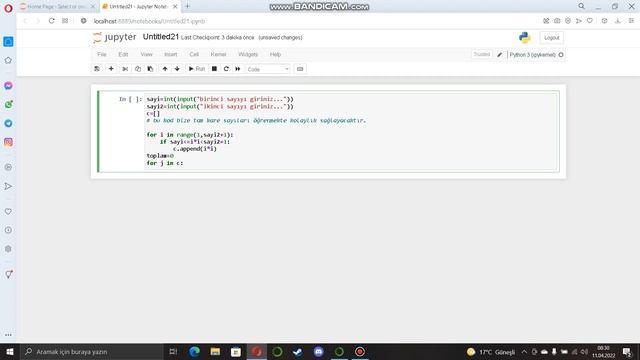Click the Trusted notebook indicator
The image size is (640, 360).
[482, 54]
